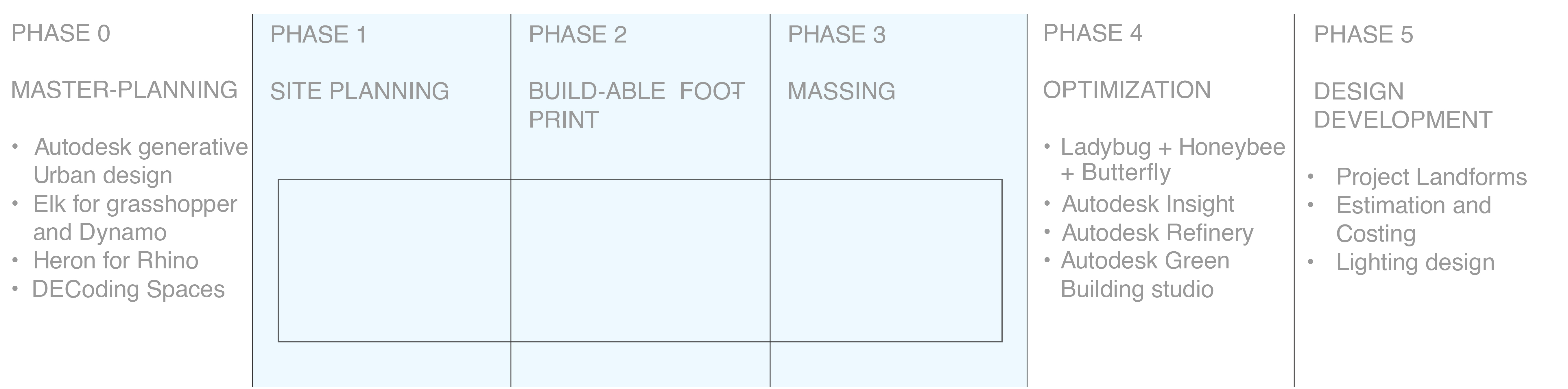1568x389 pixels.
Task: Select Elk for grasshopper and Dynamo
Action: (135, 218)
